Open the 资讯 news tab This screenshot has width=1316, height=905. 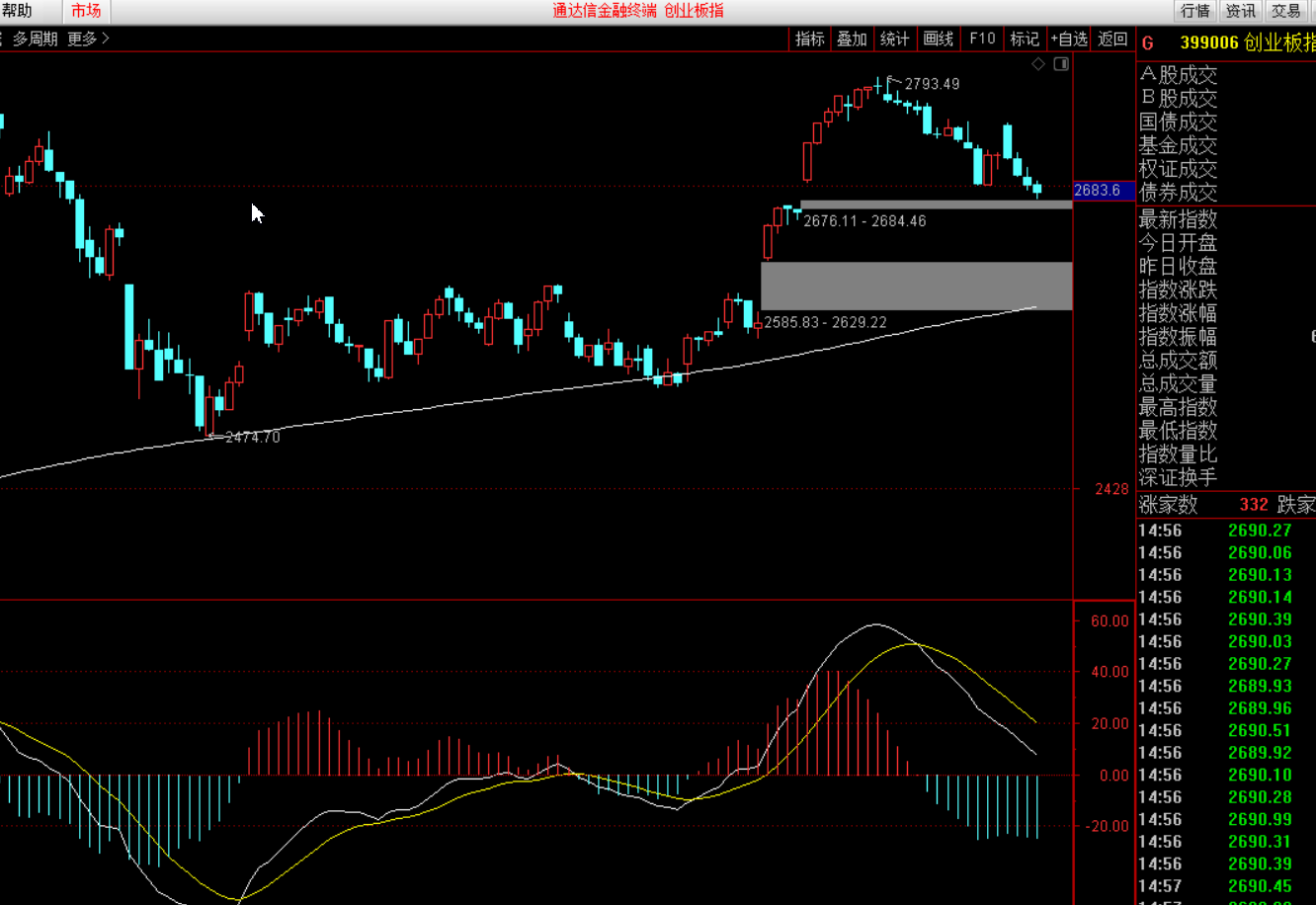1241,11
